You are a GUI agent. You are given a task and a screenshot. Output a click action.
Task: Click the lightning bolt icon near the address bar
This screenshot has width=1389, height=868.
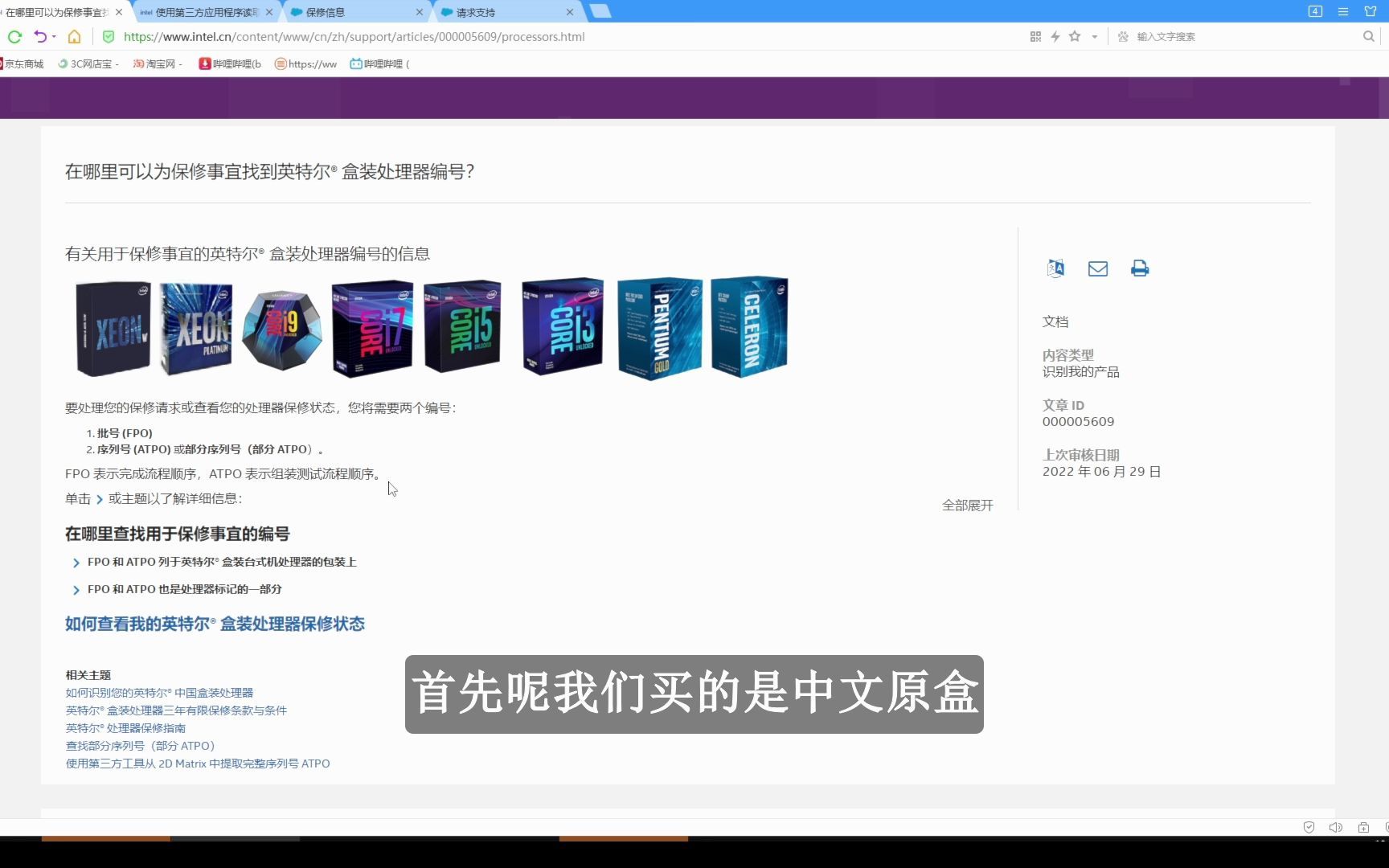(x=1055, y=36)
